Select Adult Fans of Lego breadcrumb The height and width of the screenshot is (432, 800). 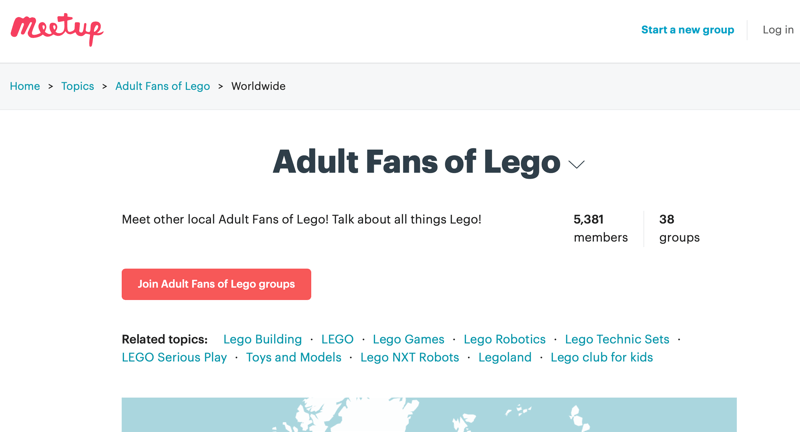click(162, 86)
